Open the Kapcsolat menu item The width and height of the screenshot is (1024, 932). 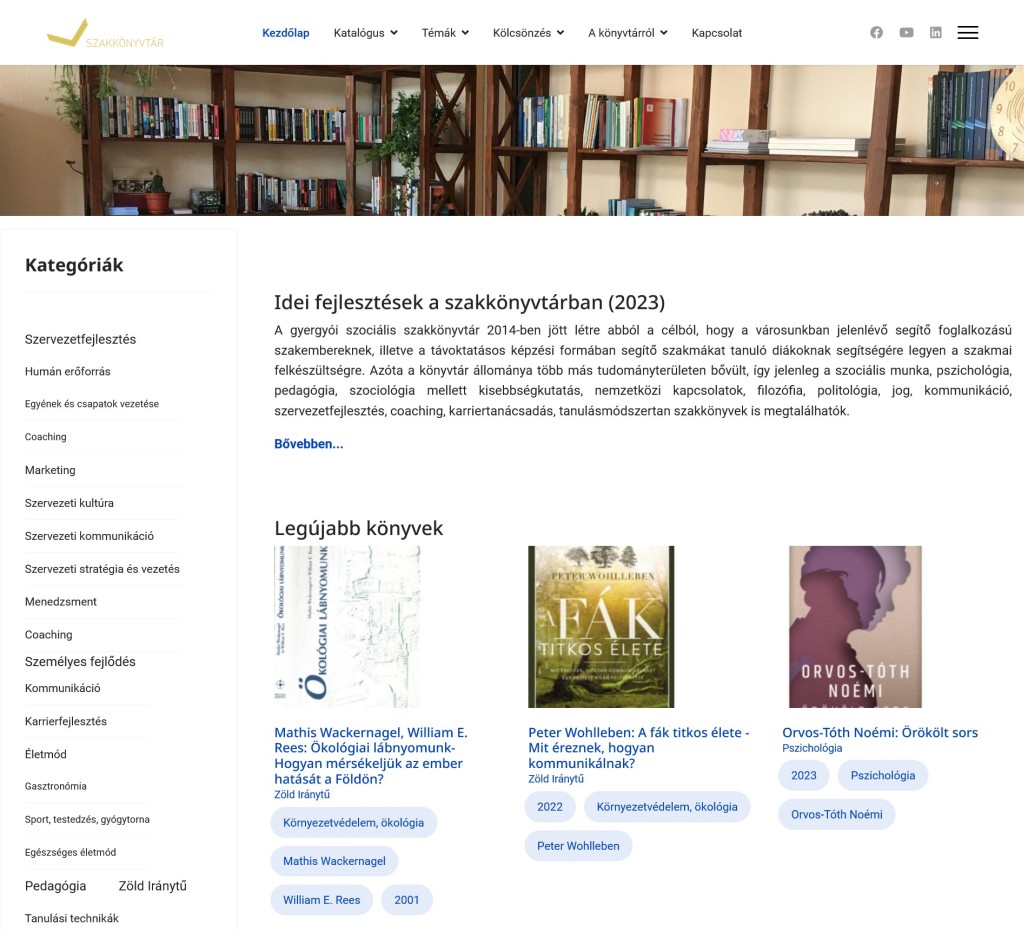[x=716, y=33]
